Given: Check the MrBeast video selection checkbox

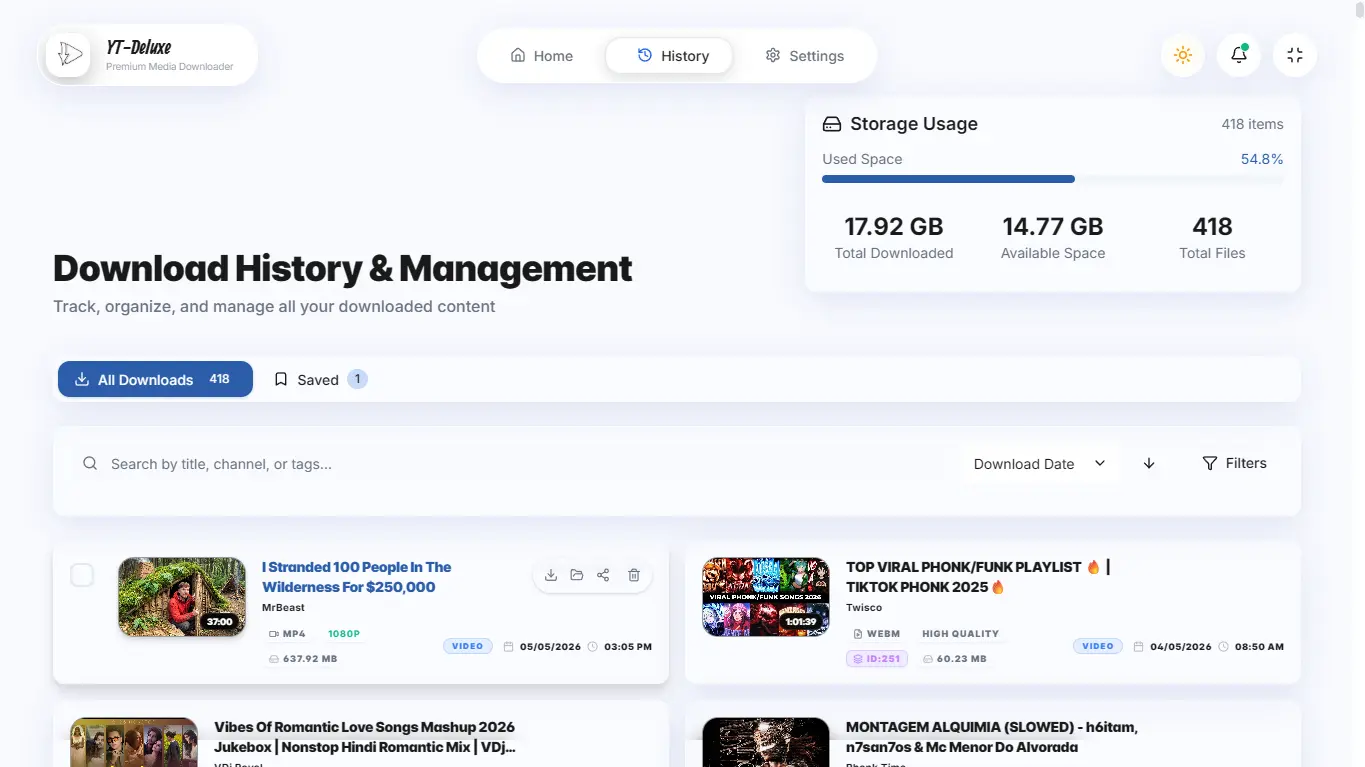Looking at the screenshot, I should tap(82, 574).
